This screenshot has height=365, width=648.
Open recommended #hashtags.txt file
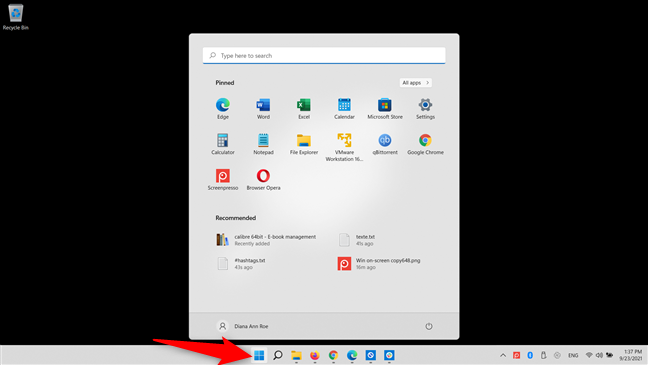tap(241, 264)
